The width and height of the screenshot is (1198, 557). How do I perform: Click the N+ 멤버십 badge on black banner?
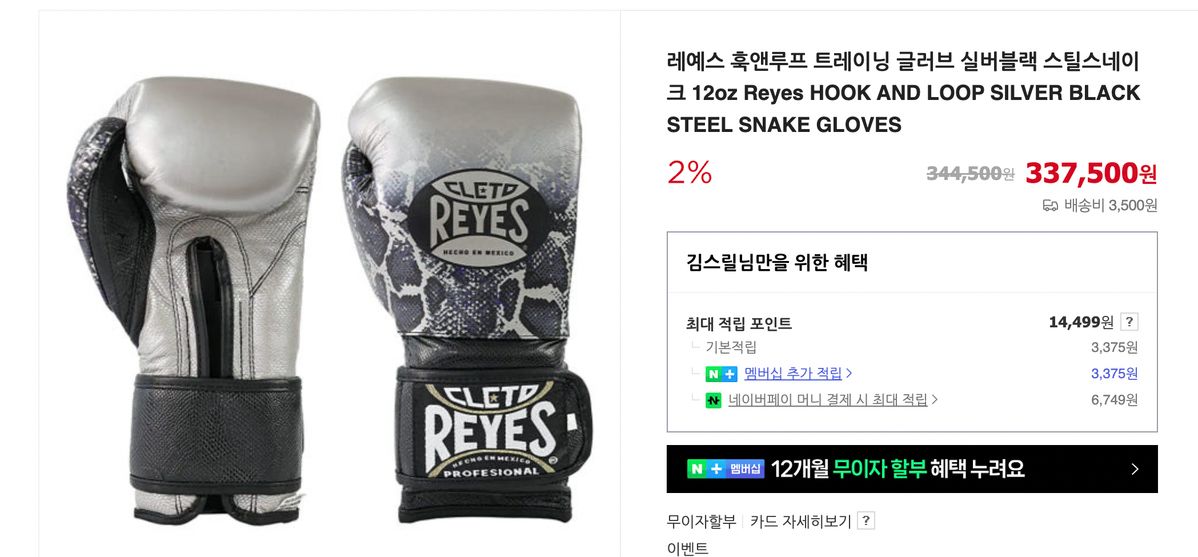point(725,468)
